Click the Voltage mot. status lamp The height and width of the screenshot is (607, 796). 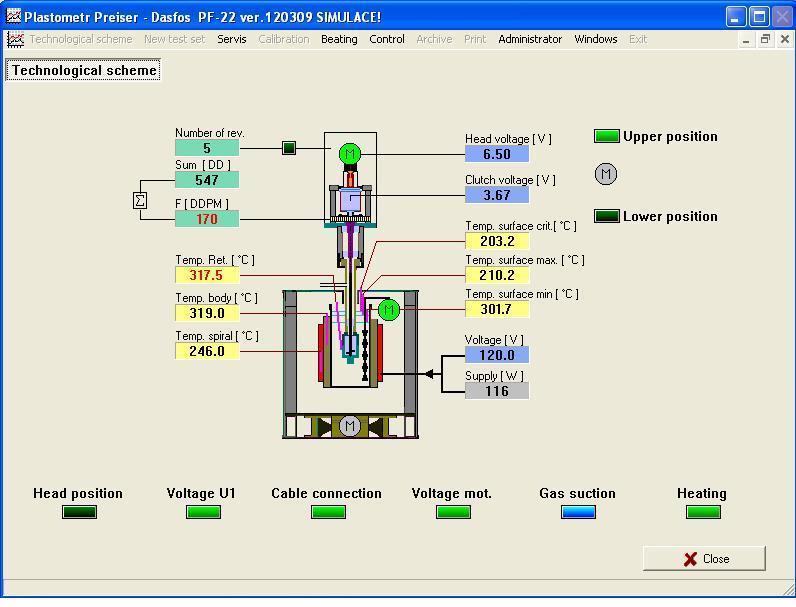(453, 512)
